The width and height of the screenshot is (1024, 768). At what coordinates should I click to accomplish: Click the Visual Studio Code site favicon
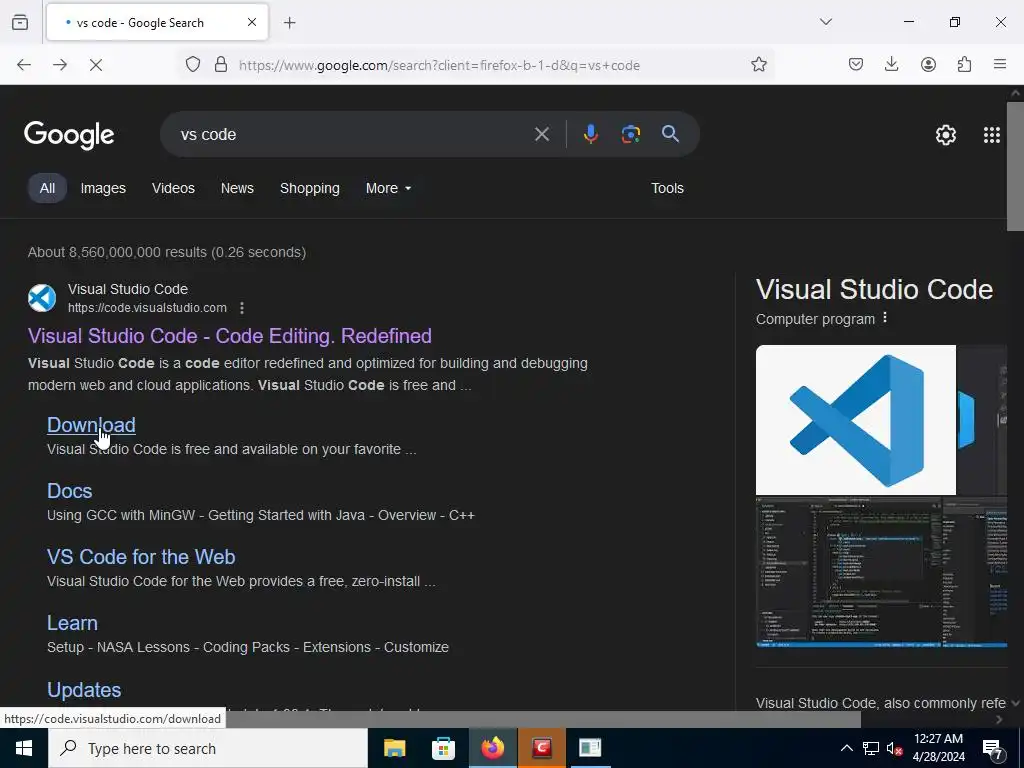(42, 298)
